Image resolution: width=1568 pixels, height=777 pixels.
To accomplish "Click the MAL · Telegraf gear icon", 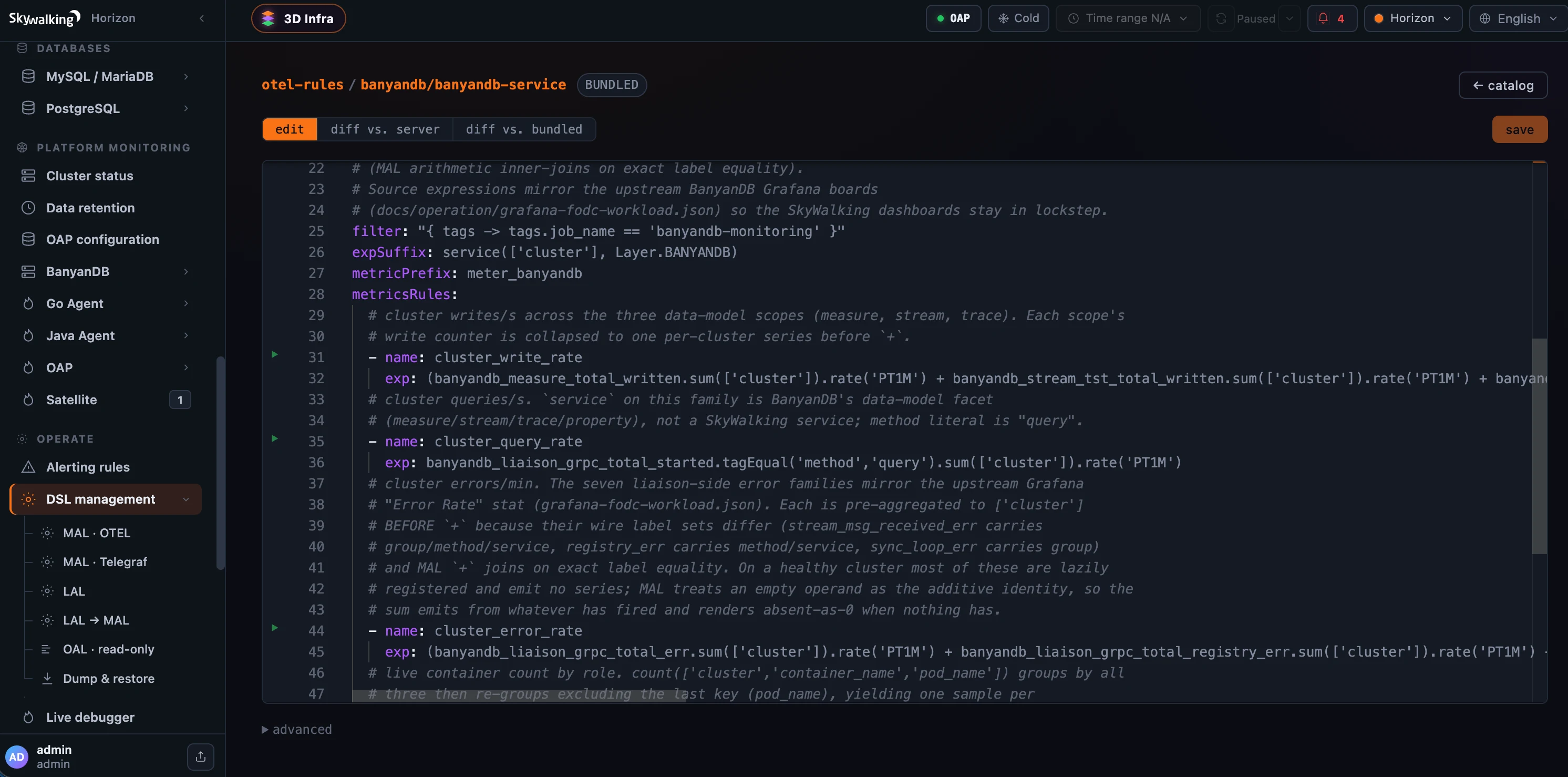I will pos(47,562).
